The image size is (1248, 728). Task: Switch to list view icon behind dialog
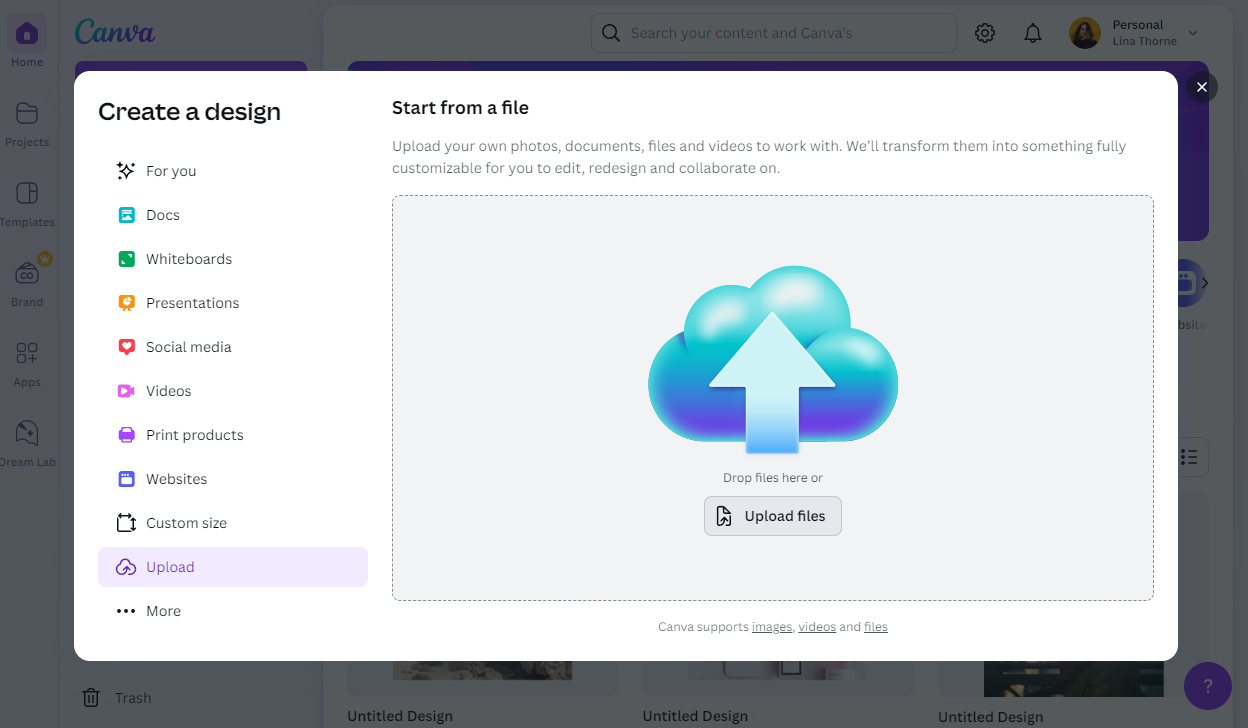1189,457
